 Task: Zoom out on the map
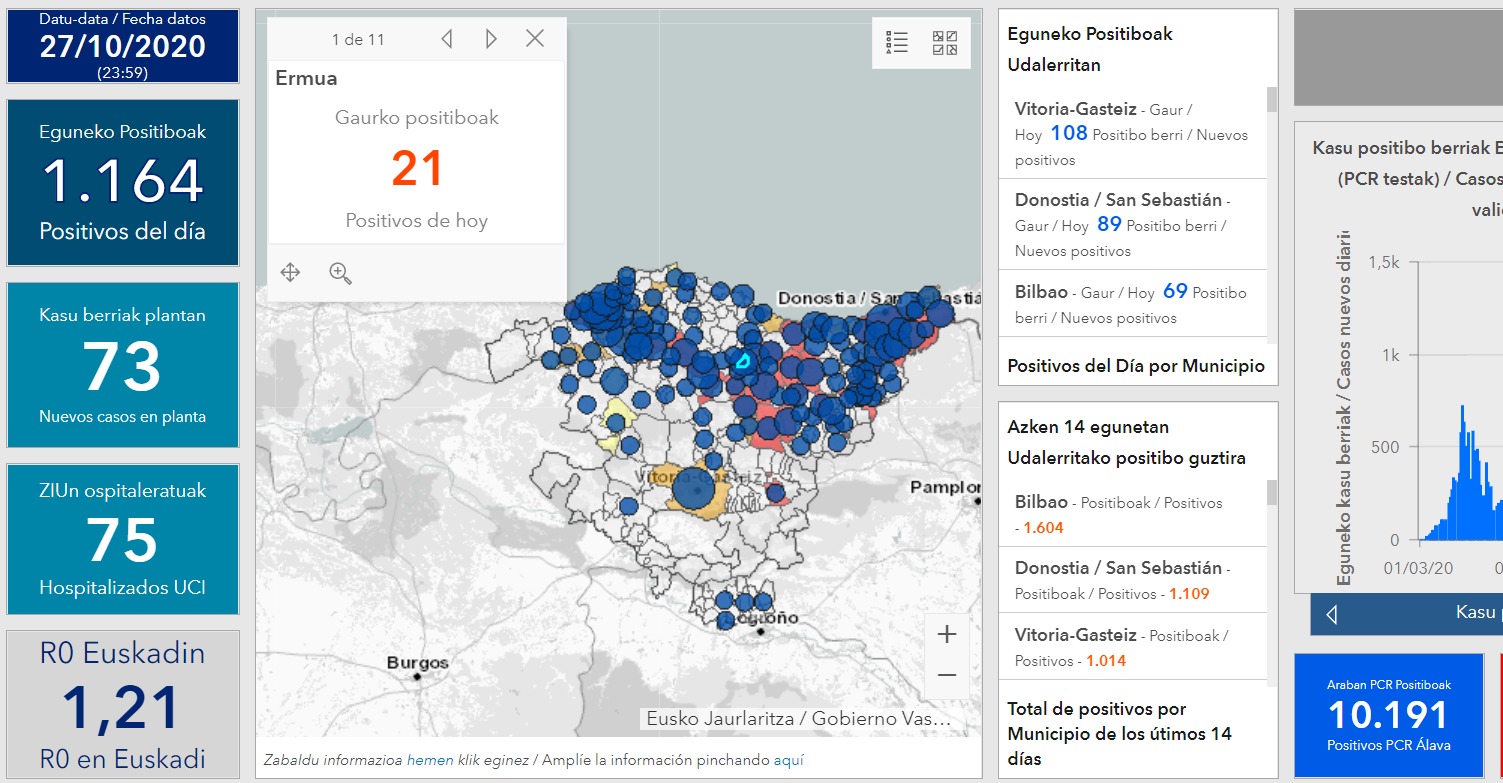[x=946, y=675]
